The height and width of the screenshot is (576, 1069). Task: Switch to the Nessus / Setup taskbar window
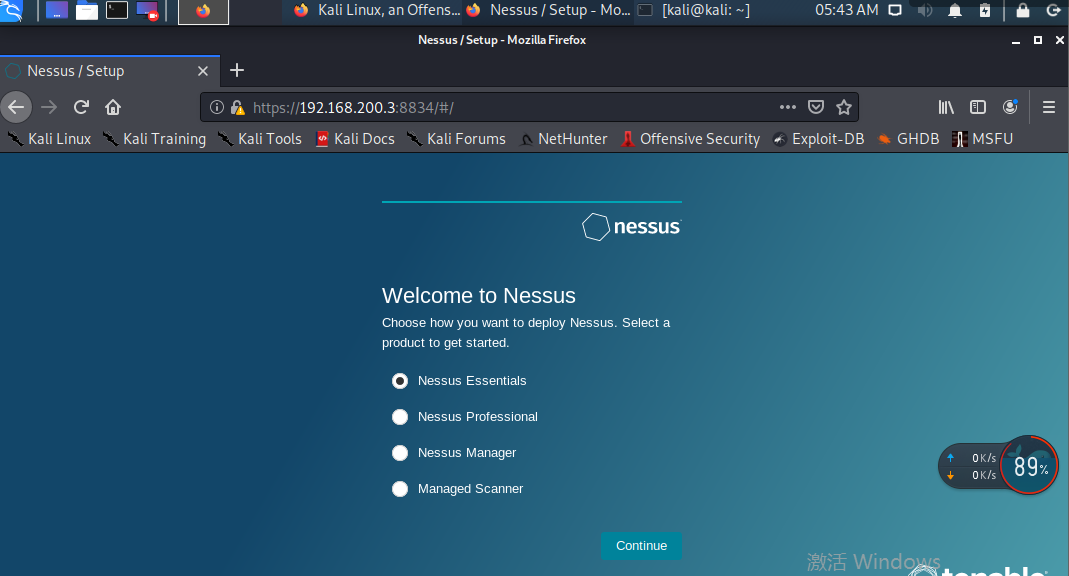pos(548,10)
